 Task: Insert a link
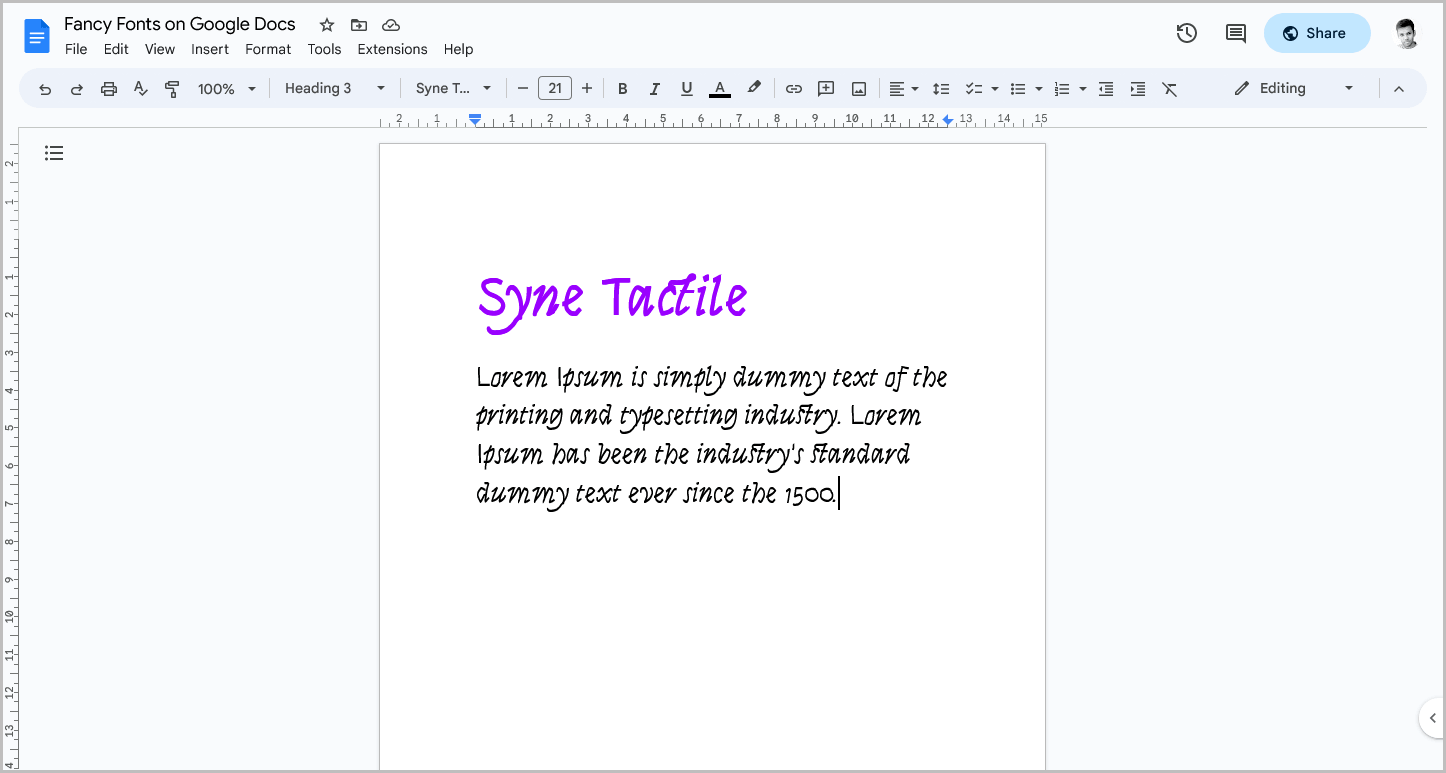(793, 88)
